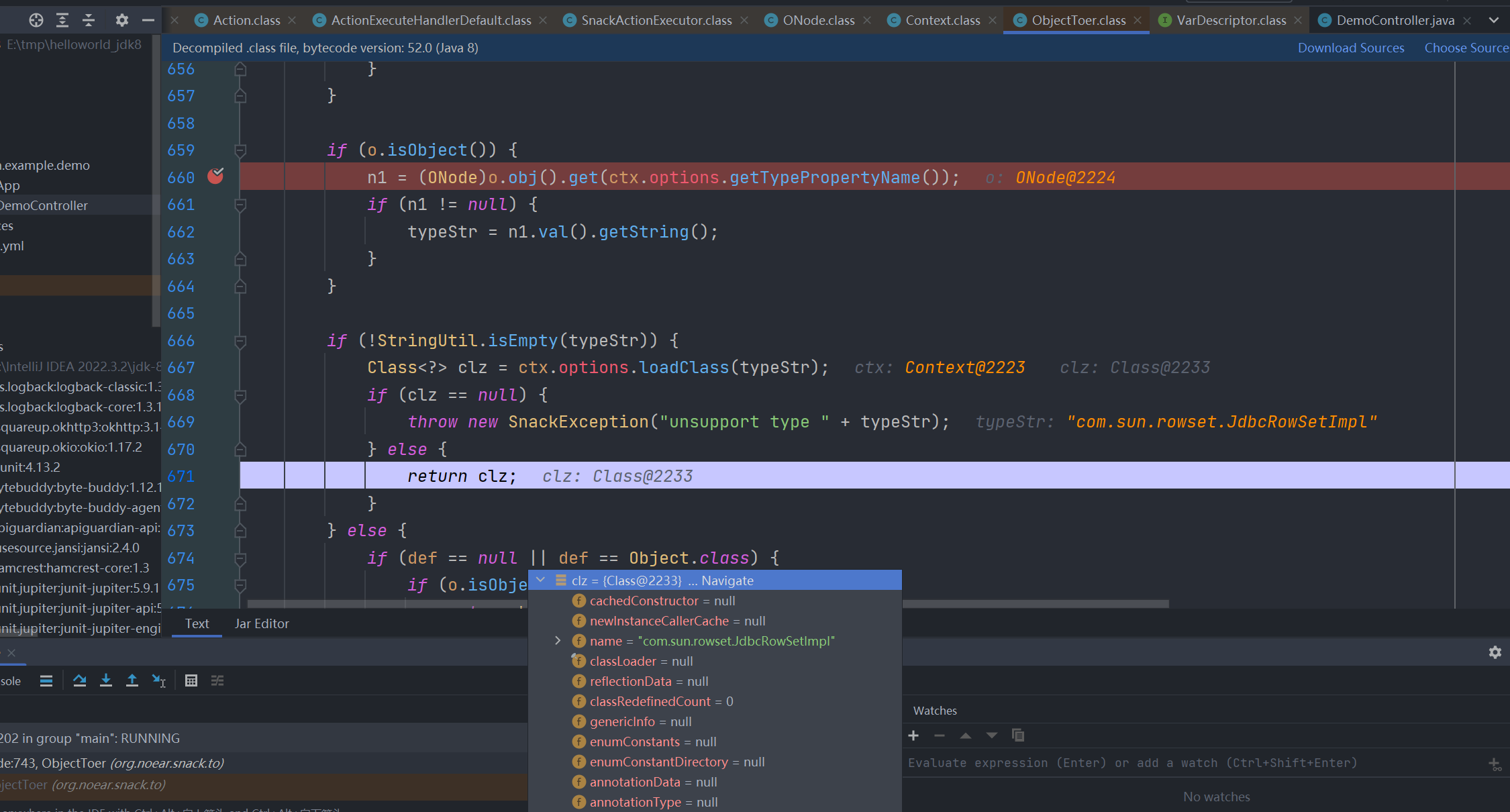Click the Step Out debug icon
1510x812 pixels.
[x=132, y=680]
